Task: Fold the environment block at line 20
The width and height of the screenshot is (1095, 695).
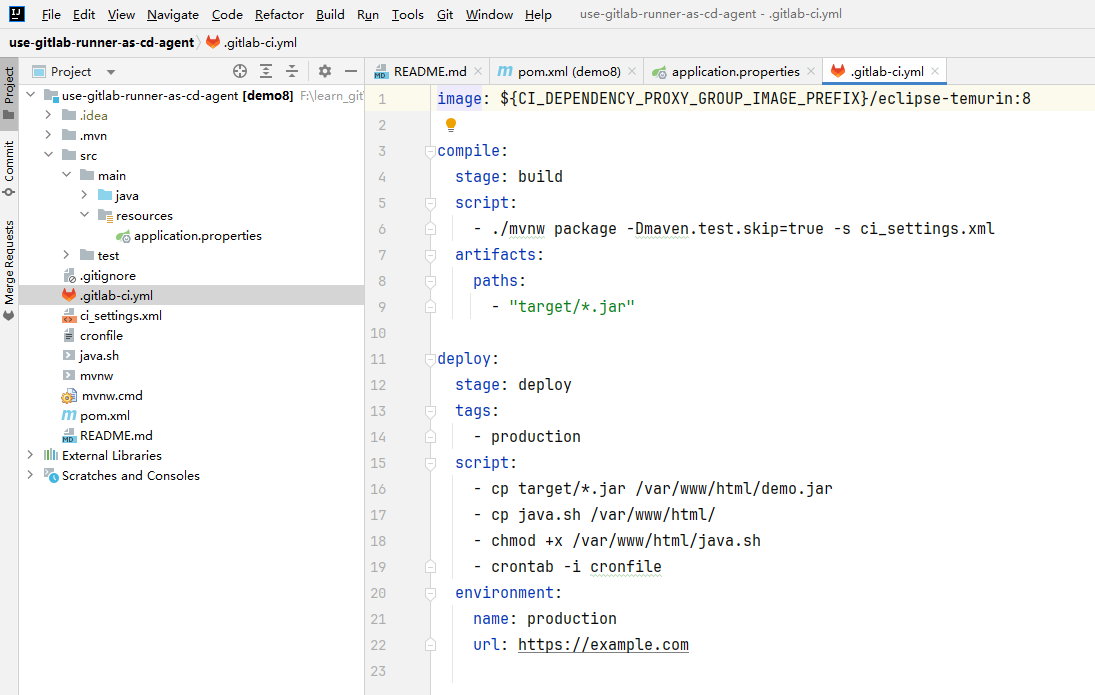Action: coord(430,593)
